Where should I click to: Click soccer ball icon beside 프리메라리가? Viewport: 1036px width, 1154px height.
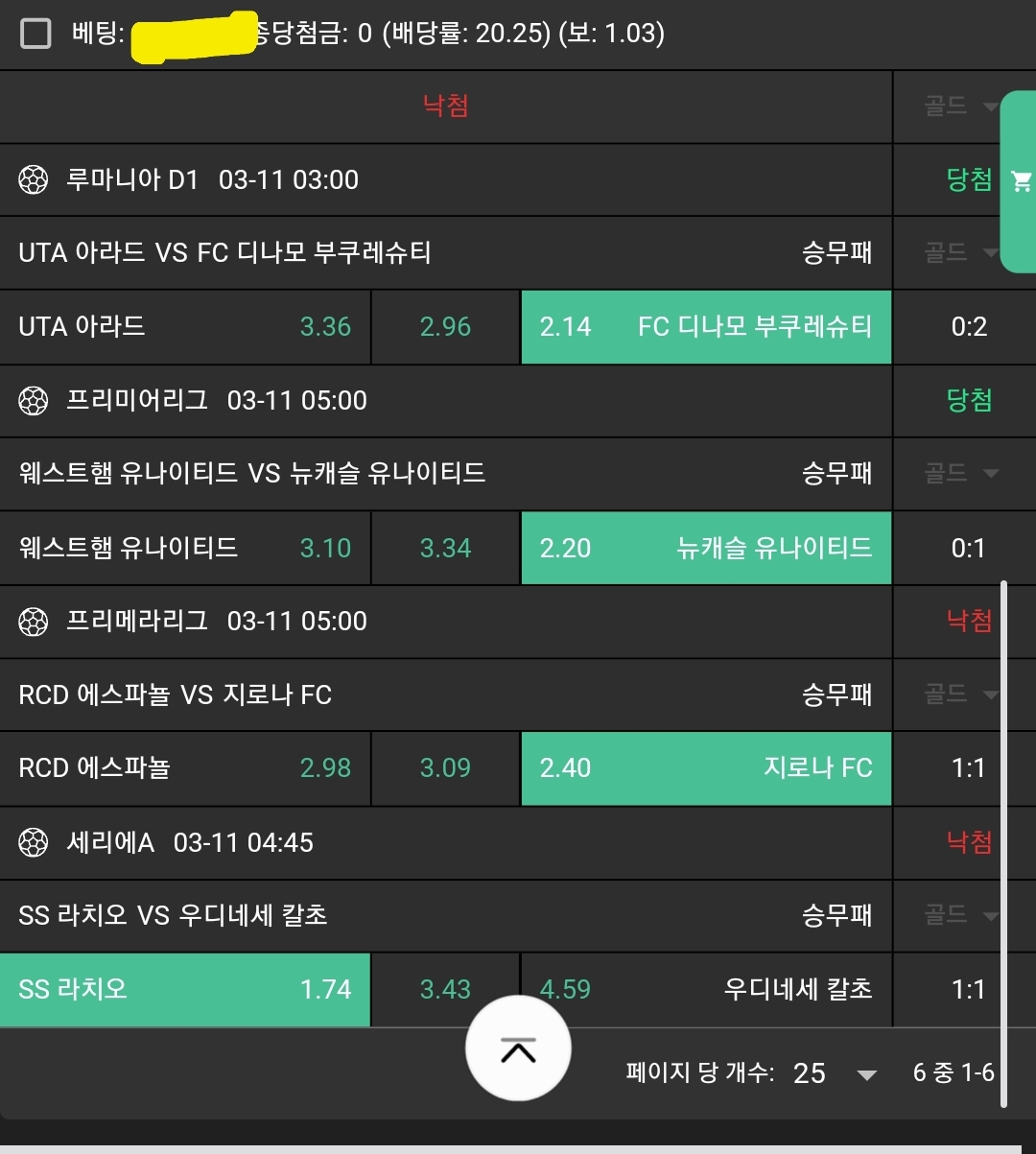click(34, 622)
